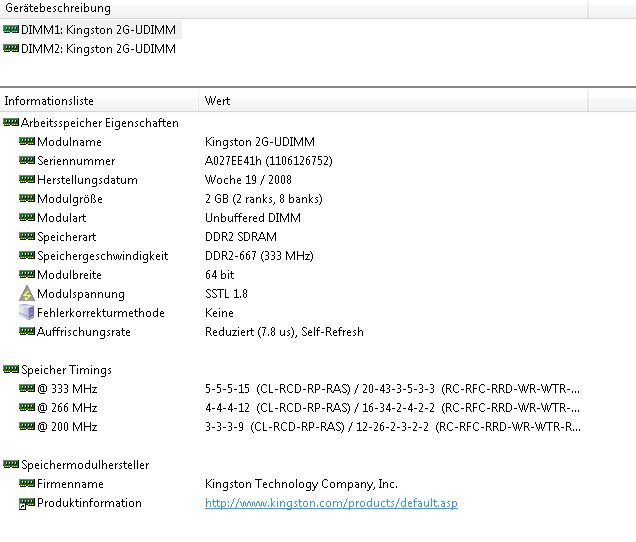Select the Firmenname row label
636x542 pixels.
70,484
